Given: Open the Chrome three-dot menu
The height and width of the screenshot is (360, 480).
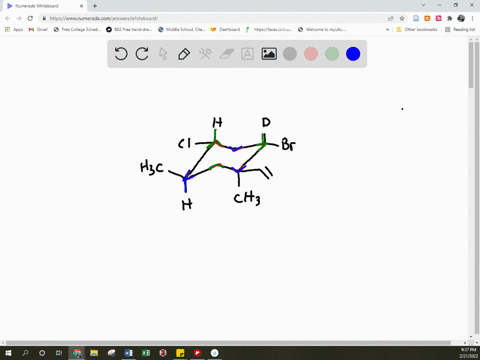Looking at the screenshot, I should tap(472, 18).
